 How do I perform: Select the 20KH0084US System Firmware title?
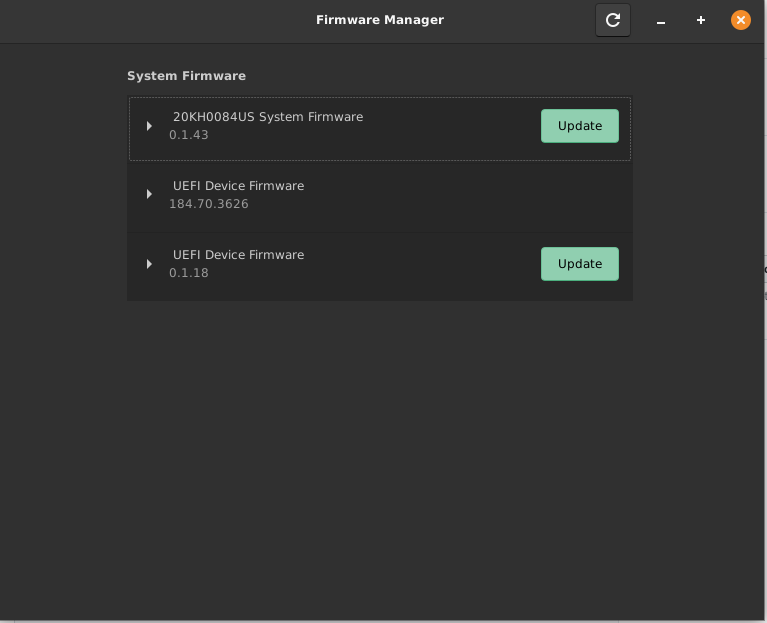(268, 117)
